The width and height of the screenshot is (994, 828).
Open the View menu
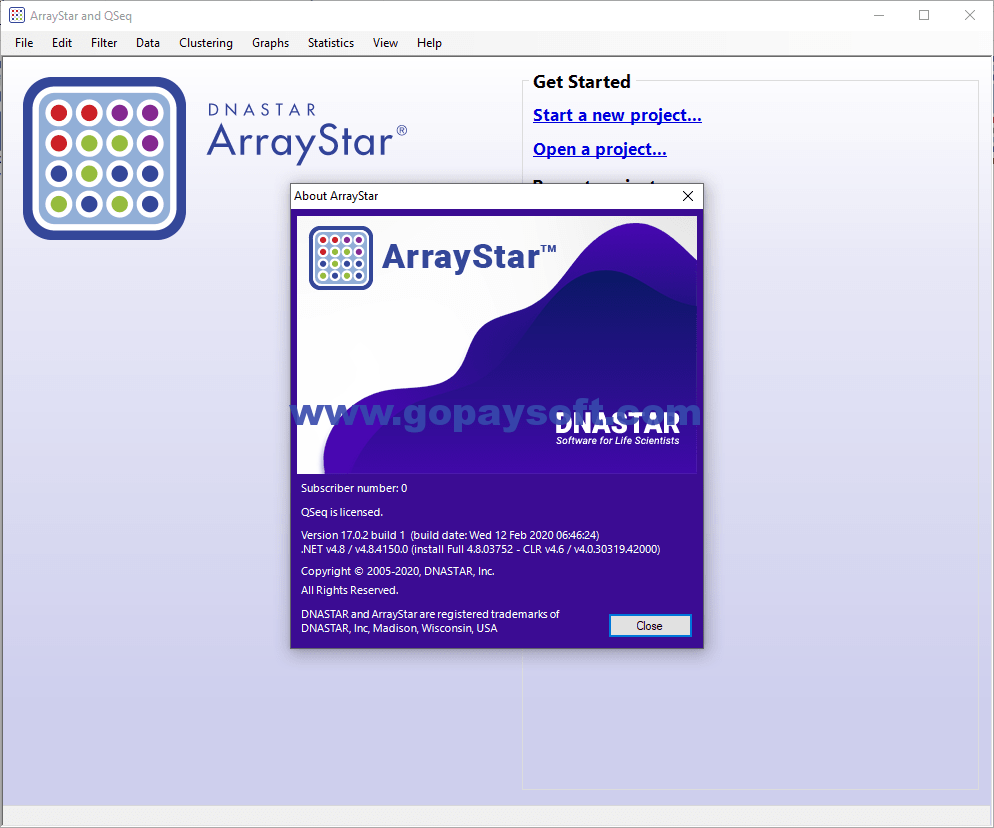[385, 43]
